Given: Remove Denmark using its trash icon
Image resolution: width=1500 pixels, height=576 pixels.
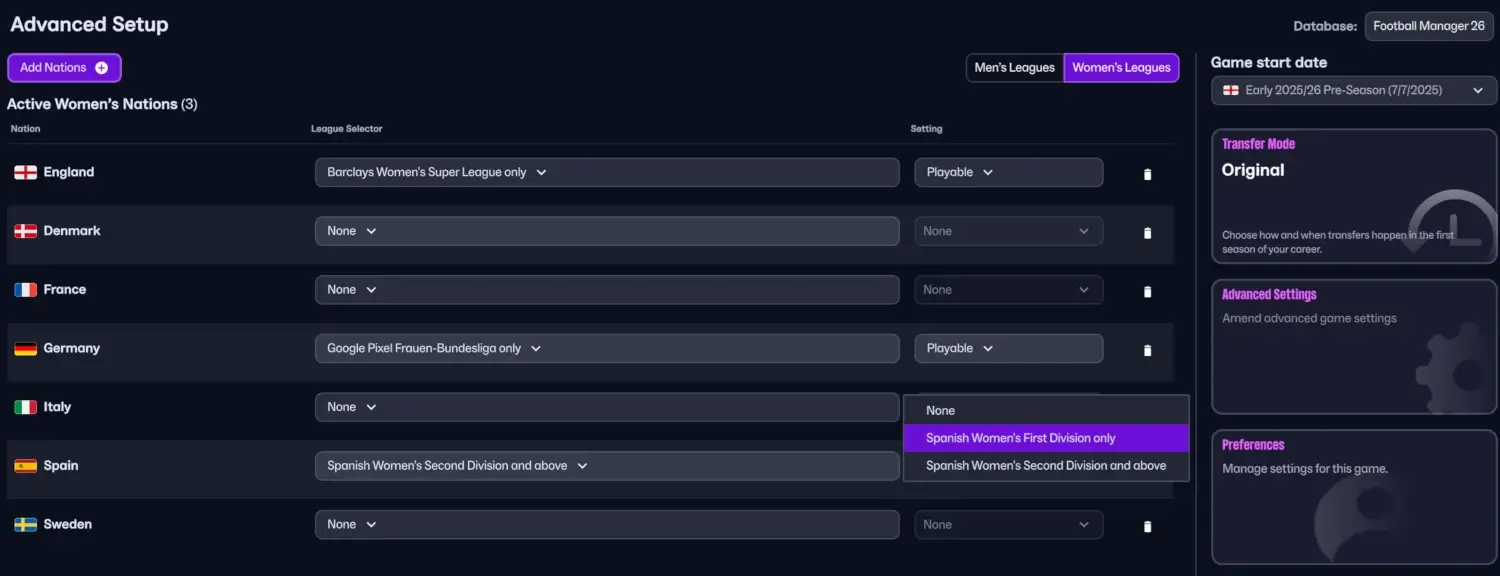Looking at the screenshot, I should 1147,233.
